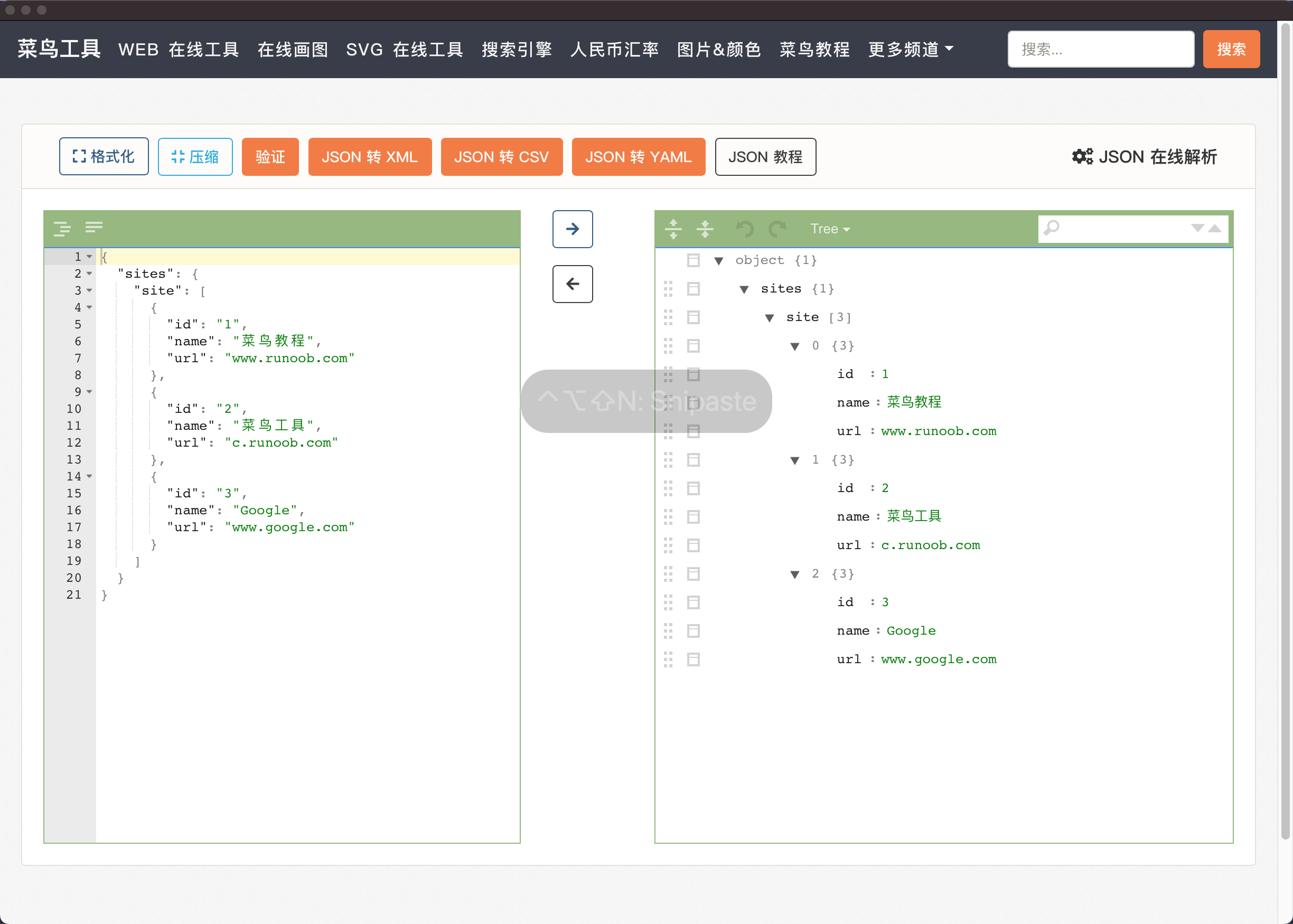The height and width of the screenshot is (924, 1293).
Task: Open the Tree mode dropdown
Action: 830,229
